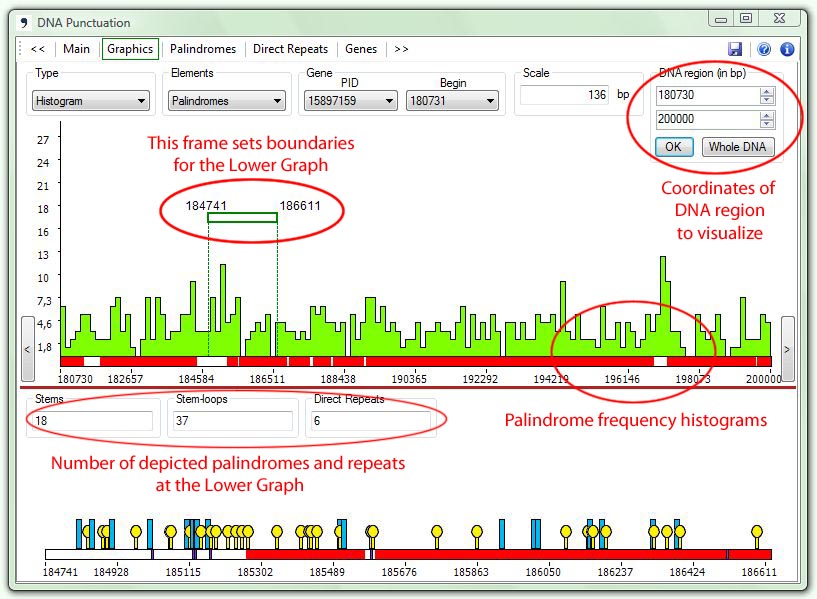The width and height of the screenshot is (817, 599).
Task: Open the Gene Begin dropdown
Action: [452, 101]
